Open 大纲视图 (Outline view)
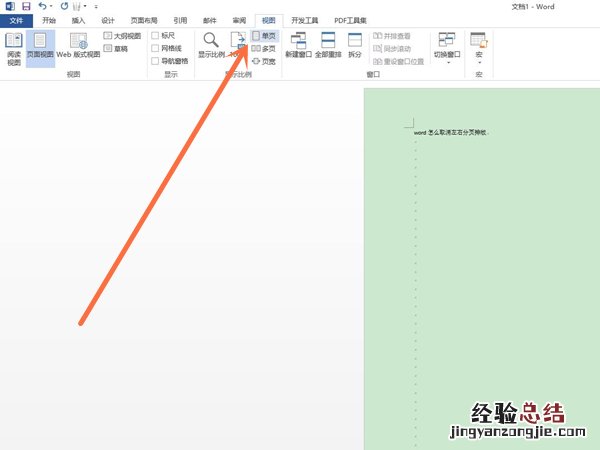The height and width of the screenshot is (450, 600). pyautogui.click(x=122, y=36)
